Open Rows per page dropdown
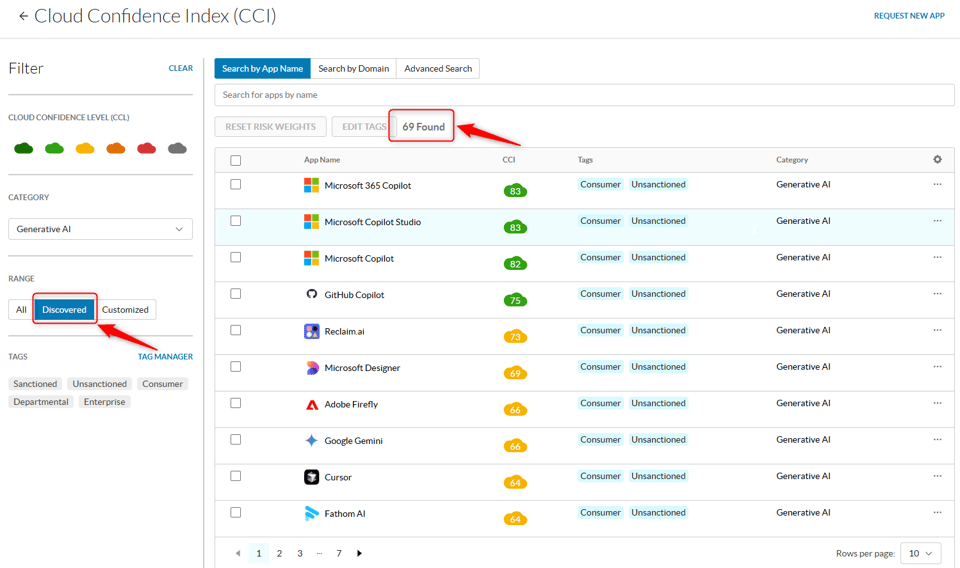Image resolution: width=960 pixels, height=568 pixels. tap(920, 553)
